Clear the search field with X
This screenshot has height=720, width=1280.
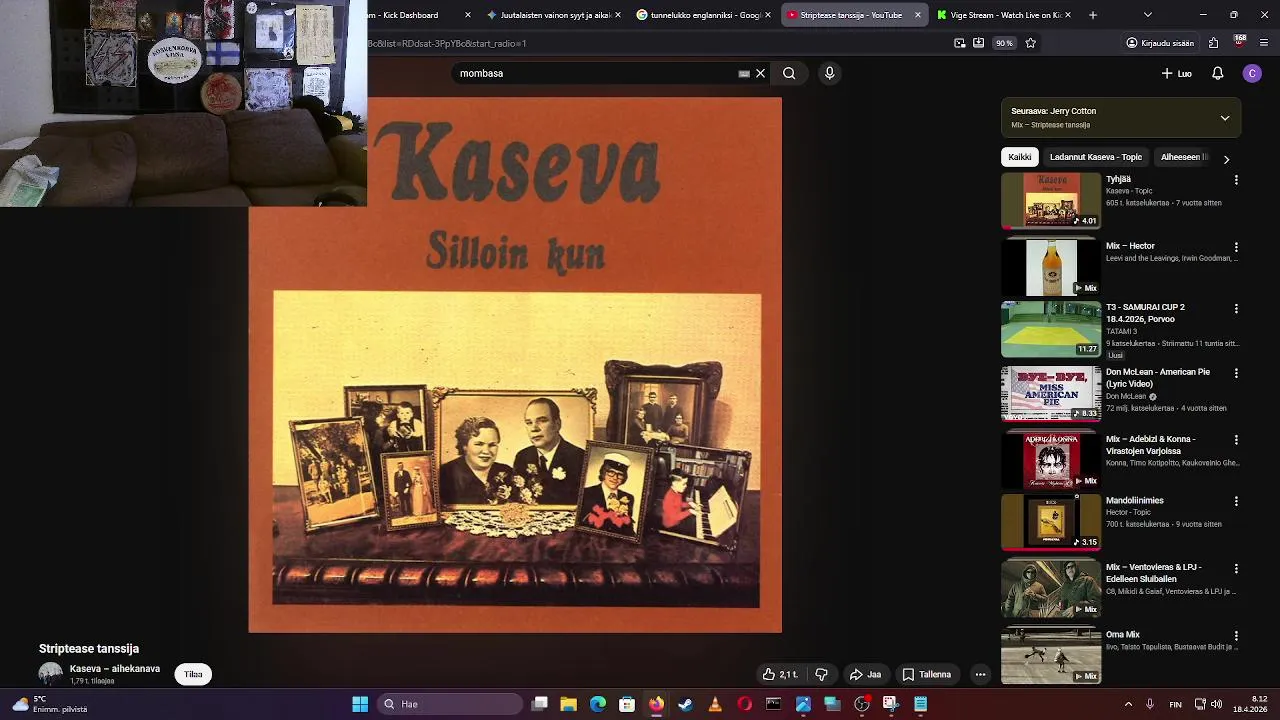760,73
